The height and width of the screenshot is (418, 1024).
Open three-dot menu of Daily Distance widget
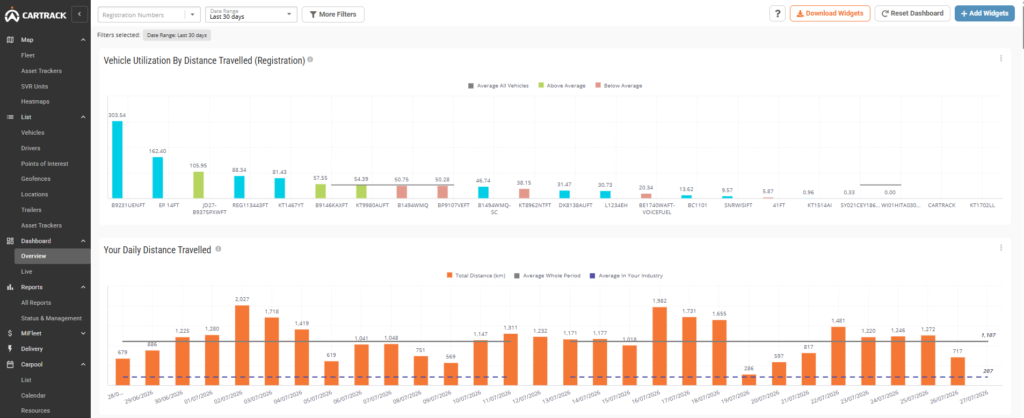coord(1000,248)
